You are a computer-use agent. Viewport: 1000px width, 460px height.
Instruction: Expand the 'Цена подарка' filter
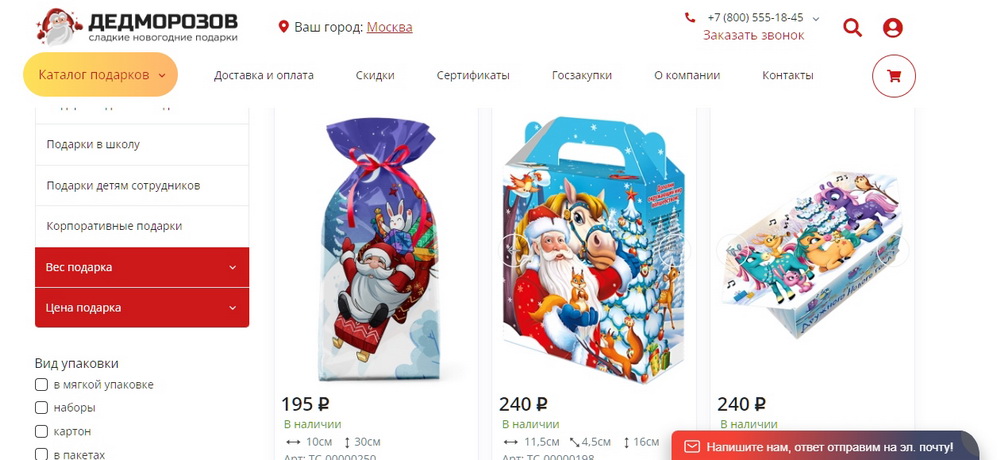[142, 308]
